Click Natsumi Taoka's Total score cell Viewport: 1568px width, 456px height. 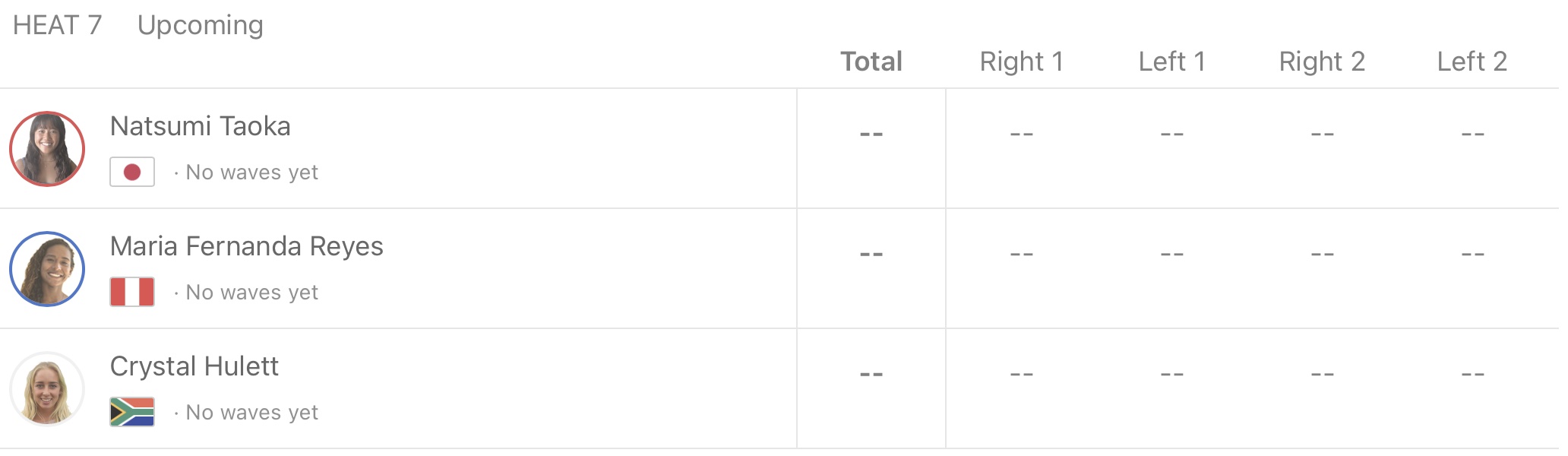tap(871, 135)
